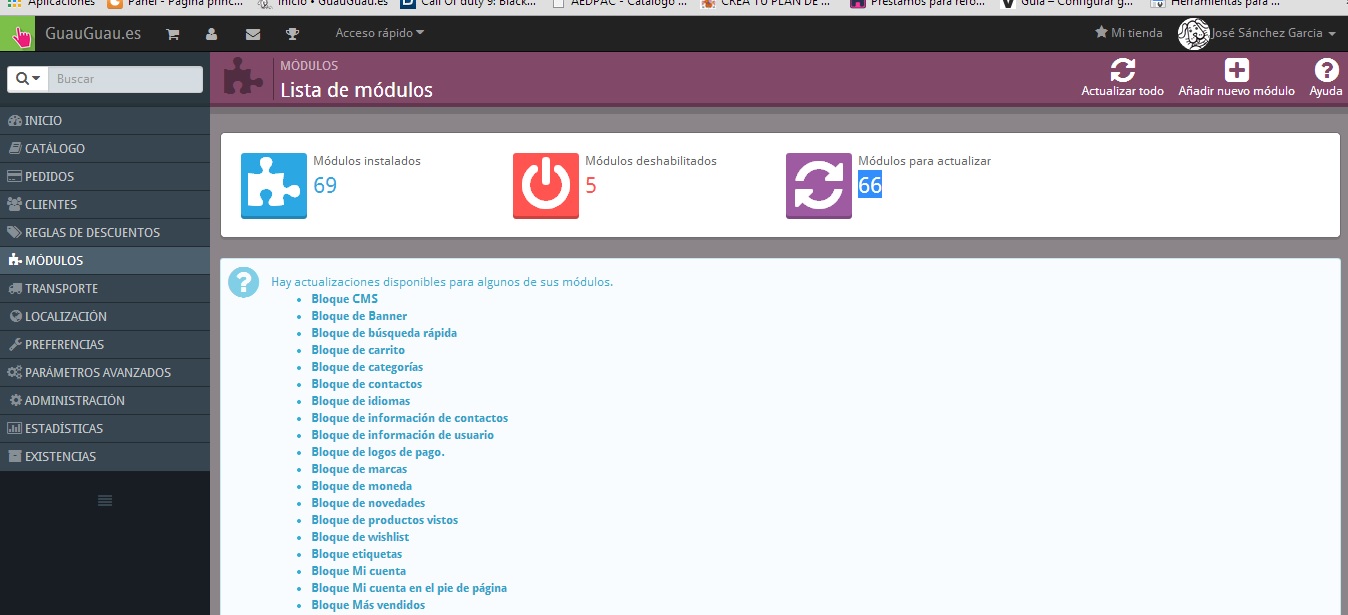Click the modules to update count 66
The height and width of the screenshot is (615, 1348).
click(x=870, y=185)
